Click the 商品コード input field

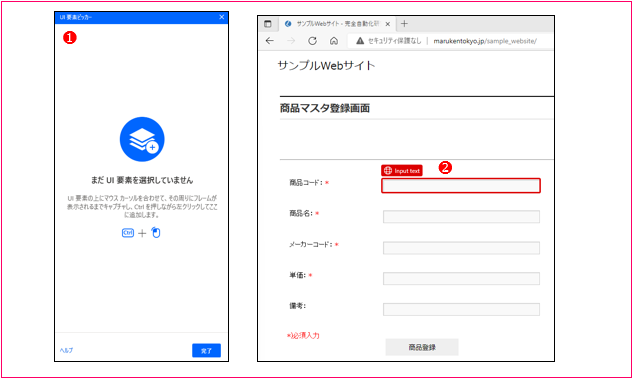pos(461,186)
